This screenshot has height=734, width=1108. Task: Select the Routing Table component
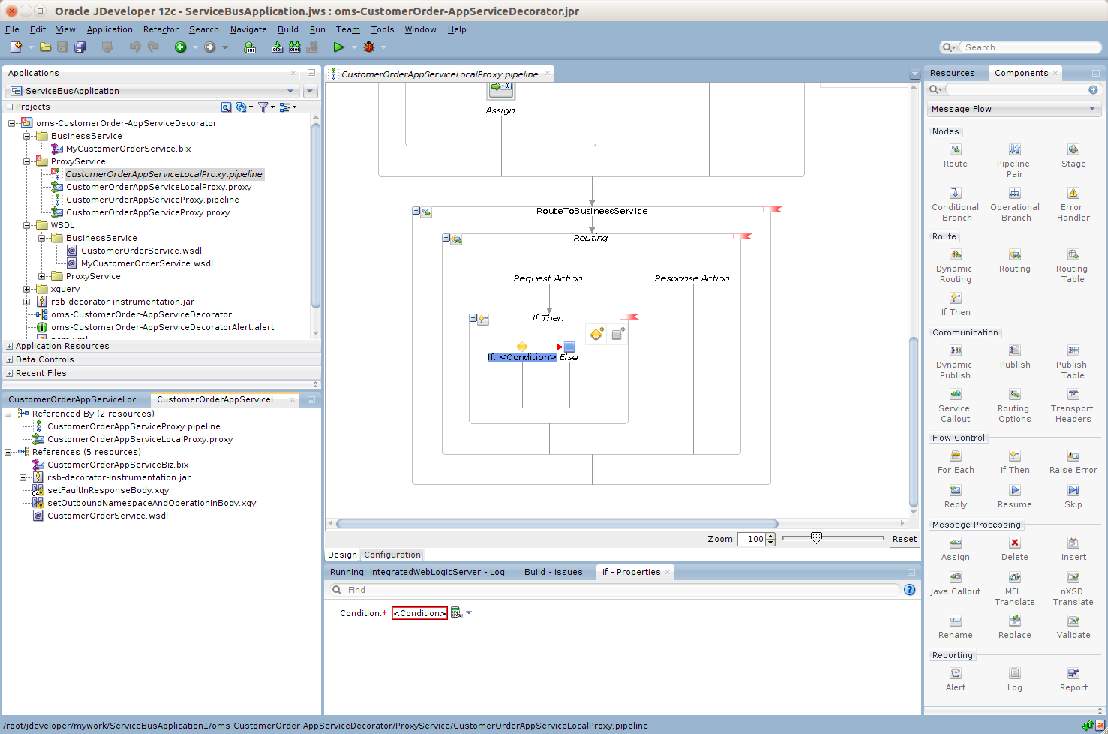[1072, 266]
